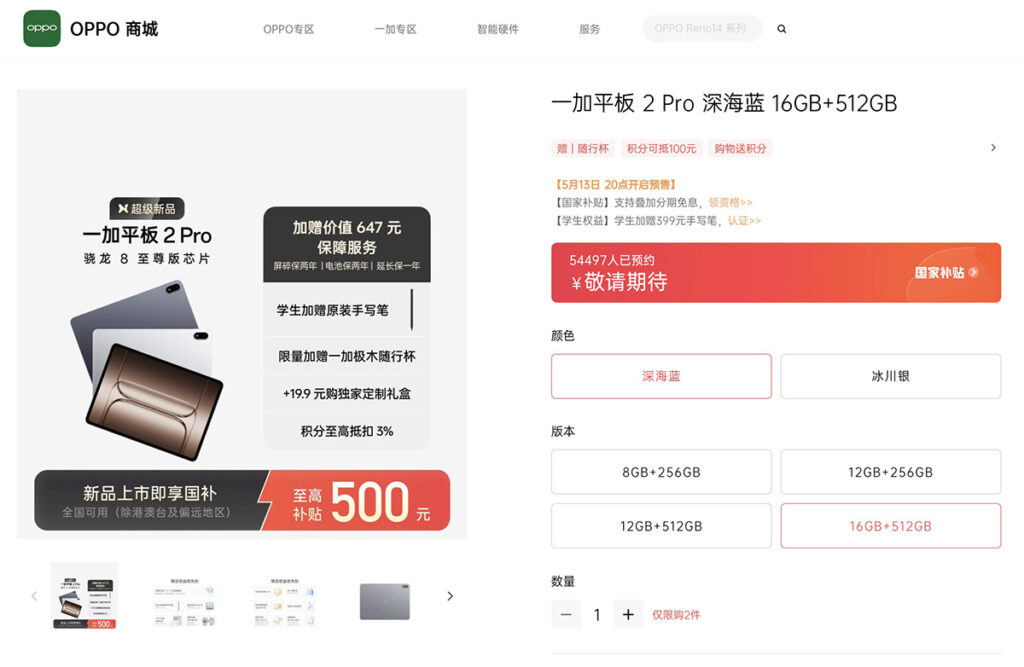Click the green OPPO store logo
The image size is (1024, 667).
[42, 29]
